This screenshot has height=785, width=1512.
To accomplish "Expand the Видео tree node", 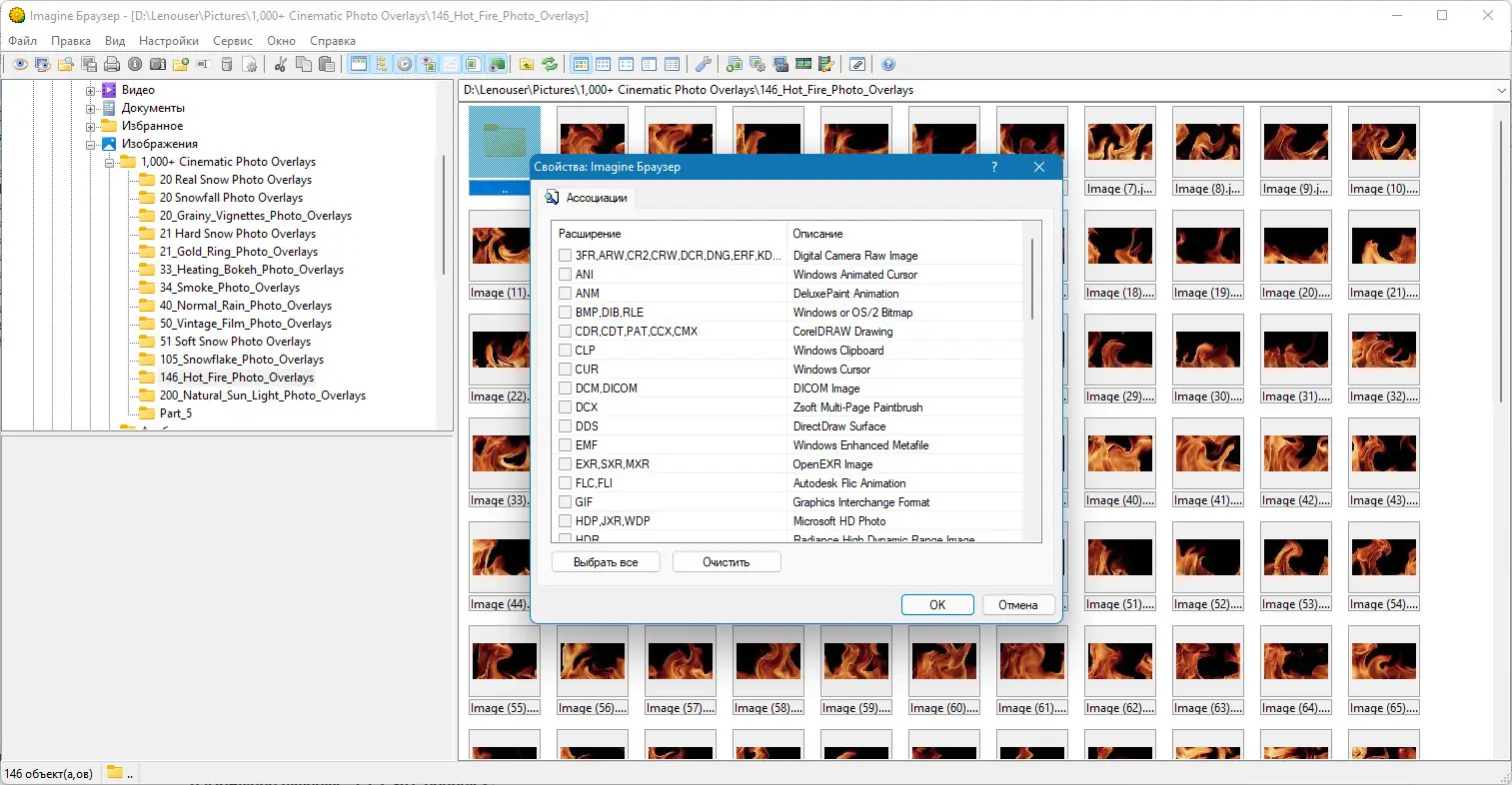I will coord(90,90).
